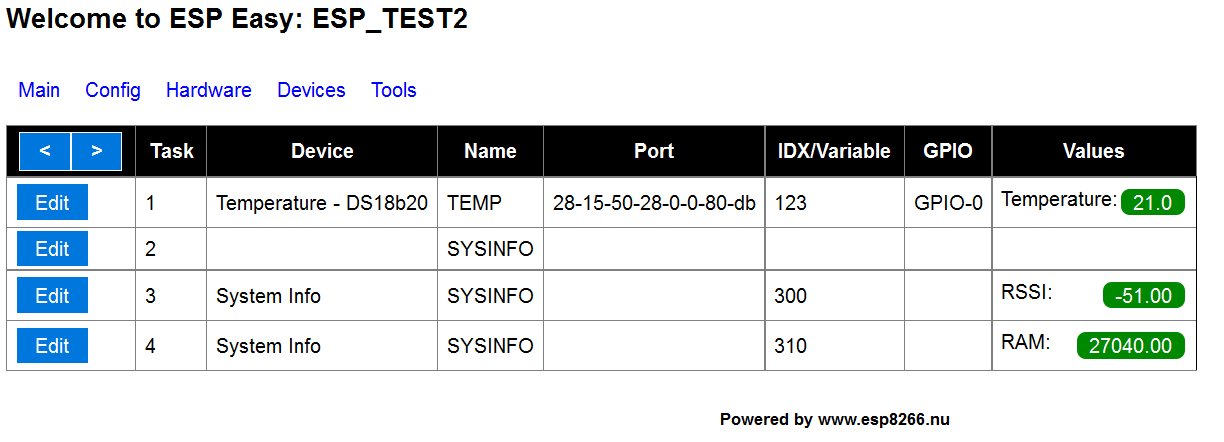
Task: Click the GPIO-0 cell in task 1
Action: pos(948,203)
